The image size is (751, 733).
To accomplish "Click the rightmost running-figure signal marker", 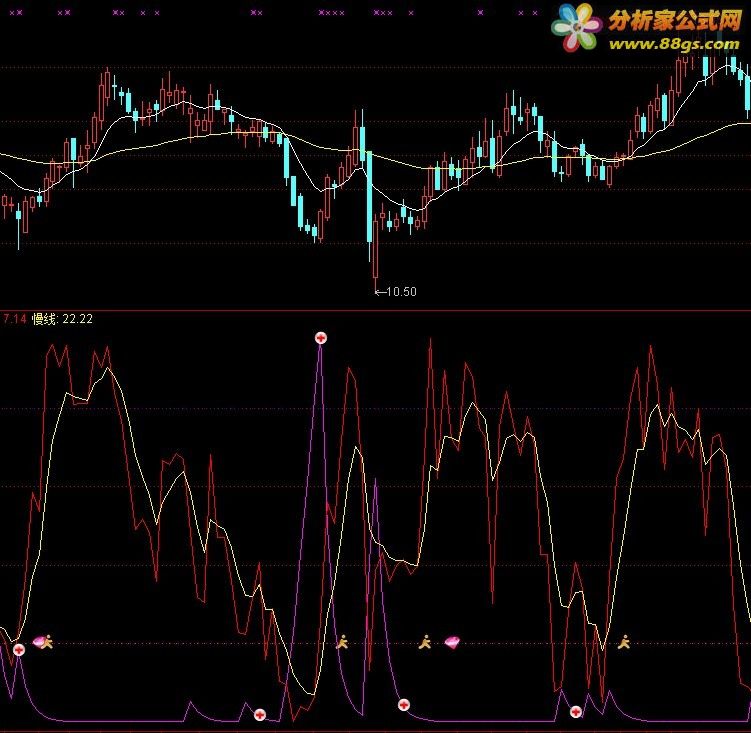I will pyautogui.click(x=624, y=641).
